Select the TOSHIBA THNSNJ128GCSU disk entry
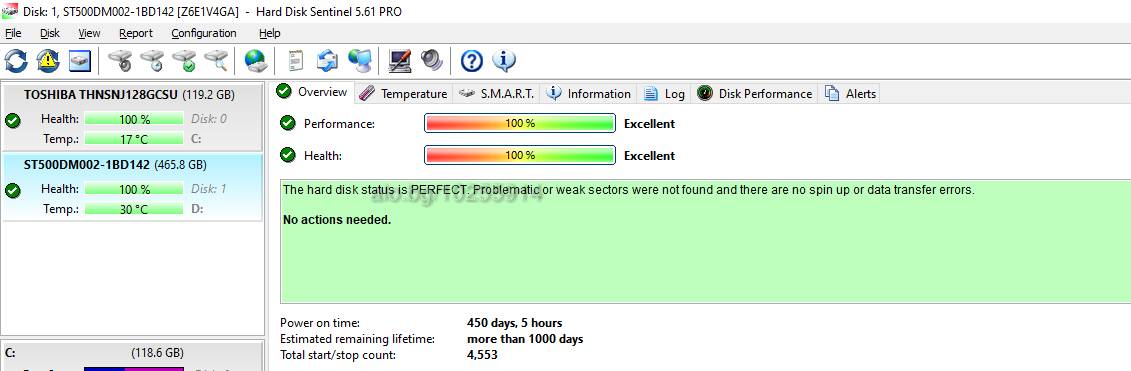Image resolution: width=1131 pixels, height=371 pixels. click(132, 116)
